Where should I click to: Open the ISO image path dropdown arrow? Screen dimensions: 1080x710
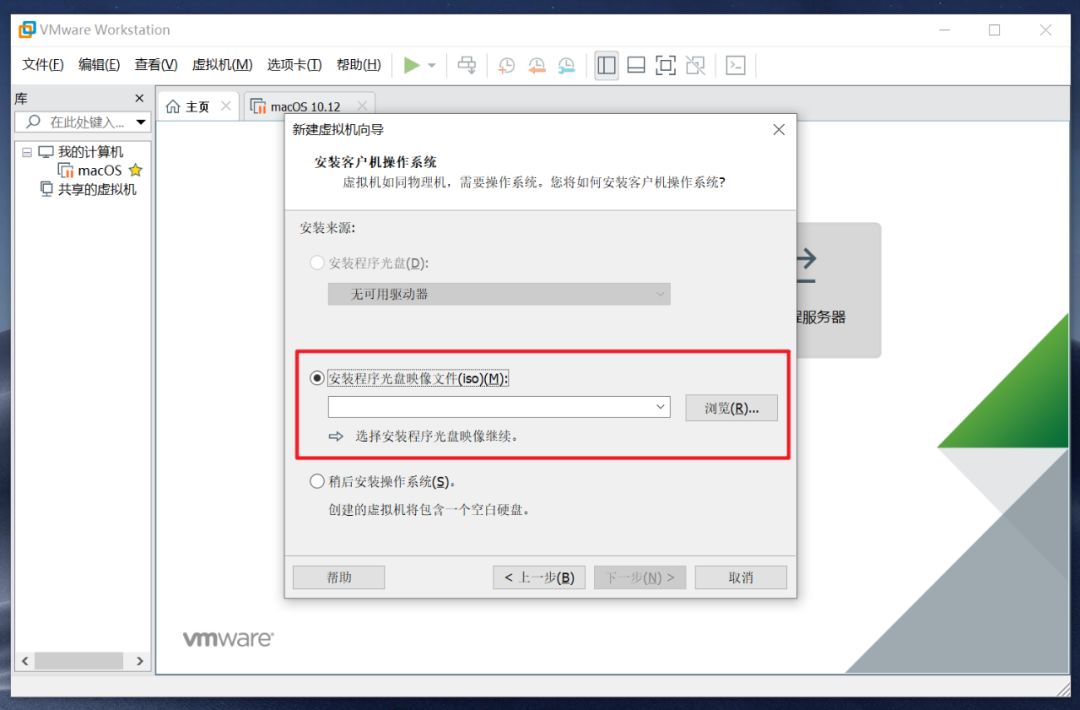660,407
